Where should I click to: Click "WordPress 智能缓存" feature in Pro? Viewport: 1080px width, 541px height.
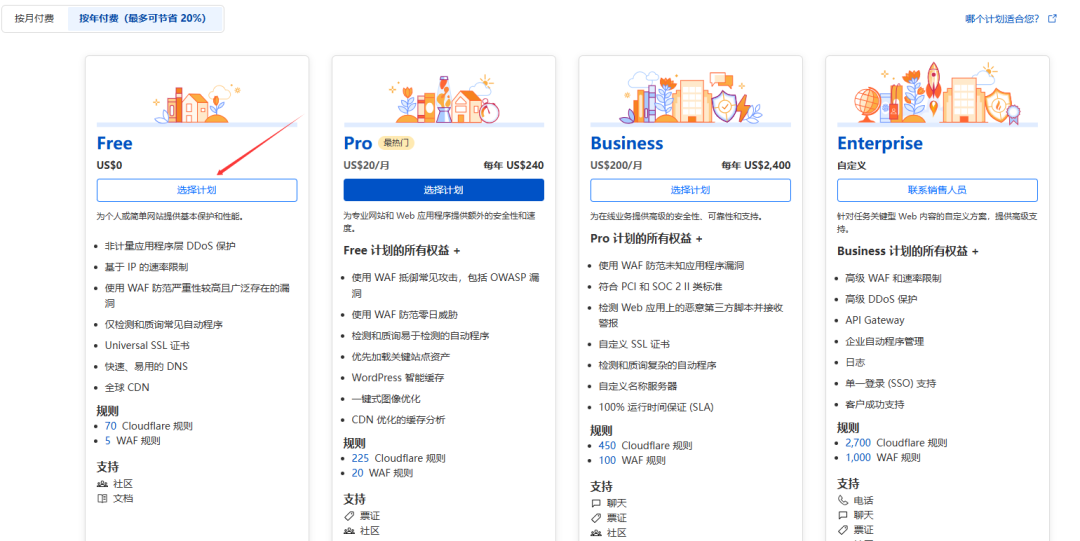click(x=398, y=378)
